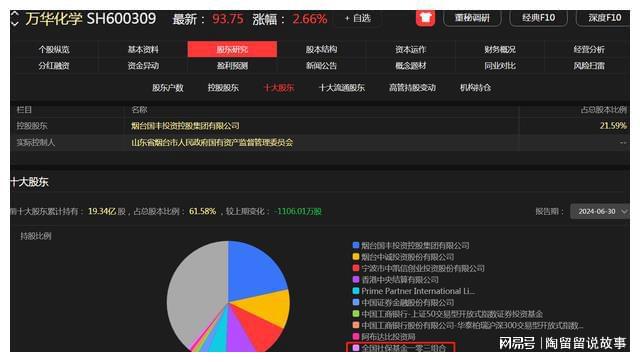Click the -1106.01万股 change value

[298, 211]
